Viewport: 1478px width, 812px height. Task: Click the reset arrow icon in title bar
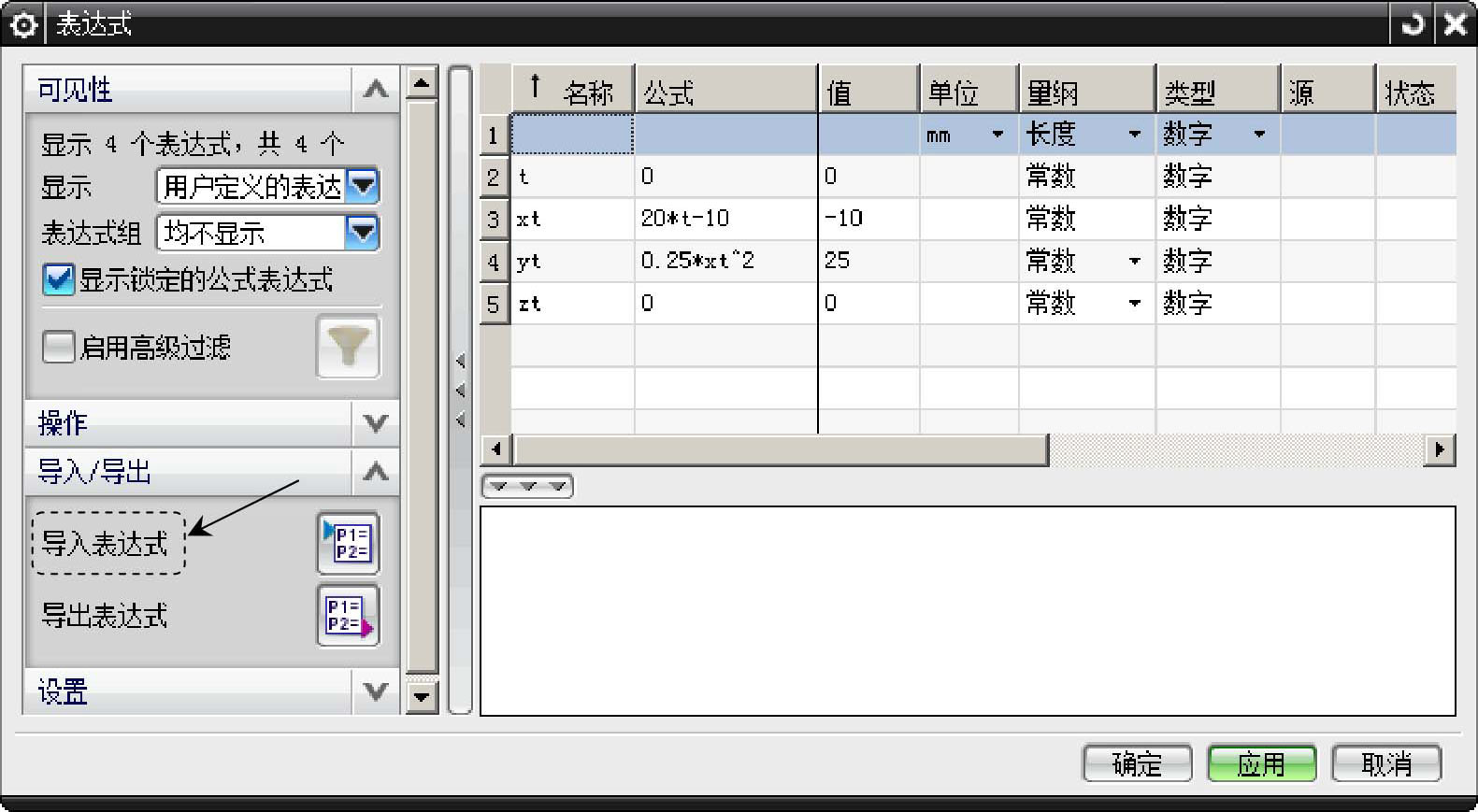click(1412, 24)
